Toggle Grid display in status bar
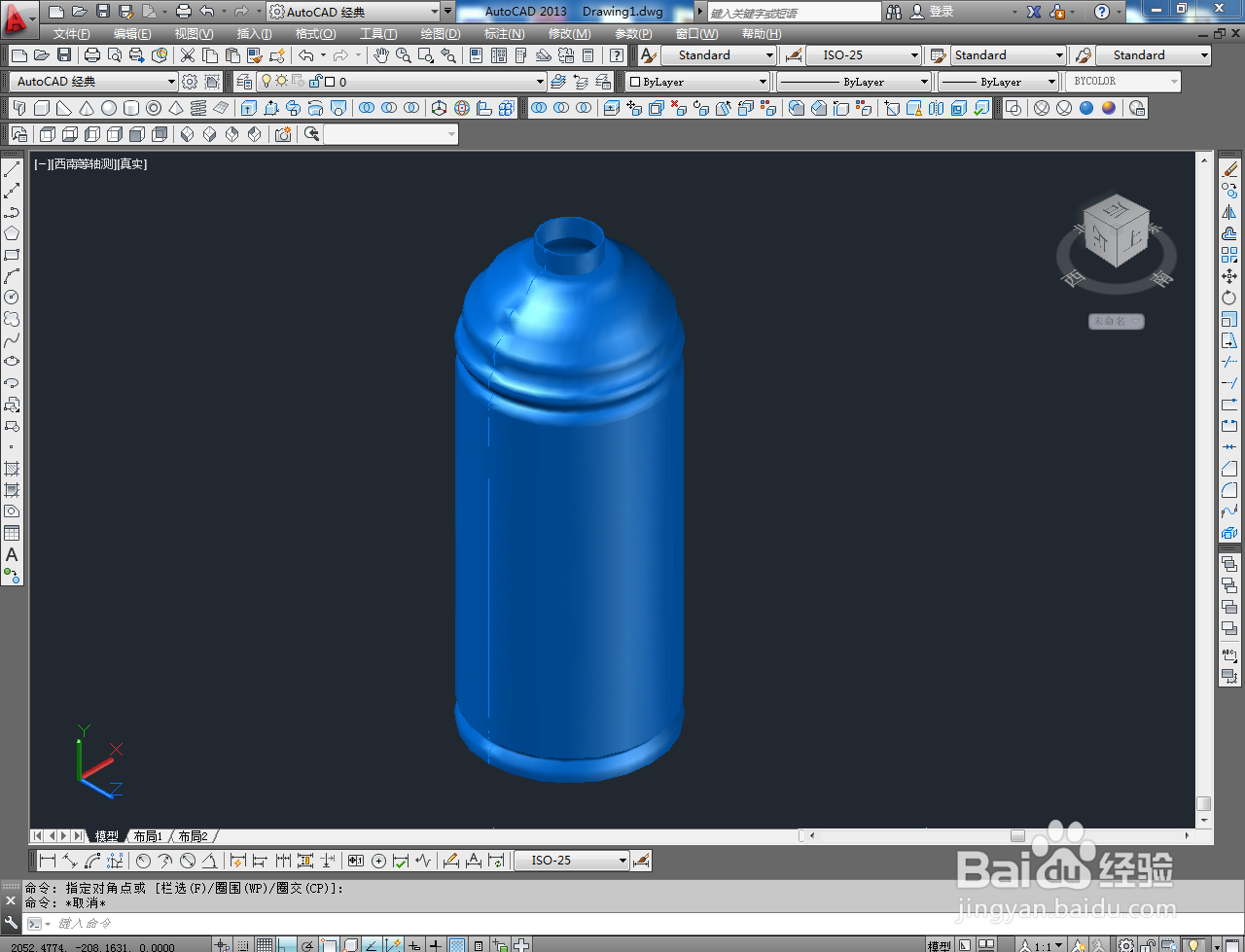 tap(265, 944)
